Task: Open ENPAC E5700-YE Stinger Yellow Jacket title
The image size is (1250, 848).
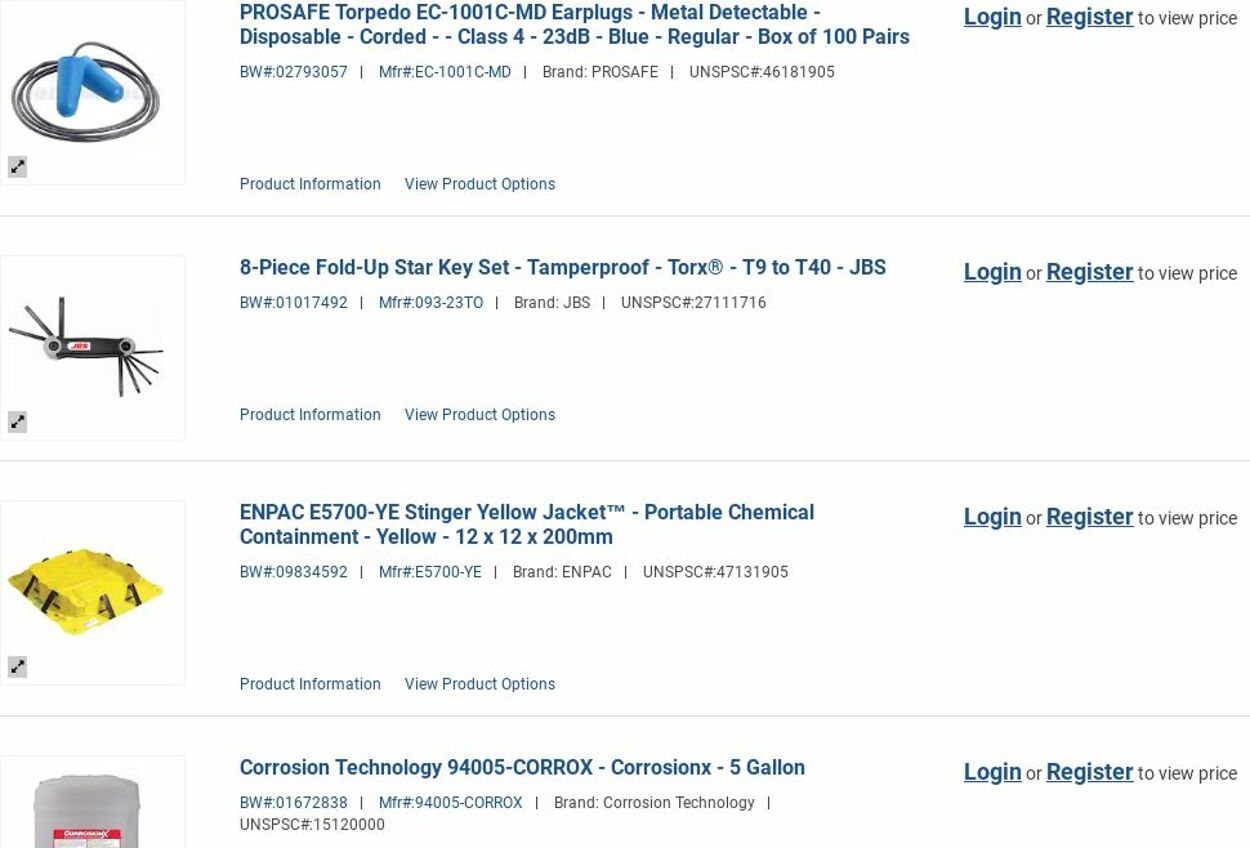Action: point(526,525)
